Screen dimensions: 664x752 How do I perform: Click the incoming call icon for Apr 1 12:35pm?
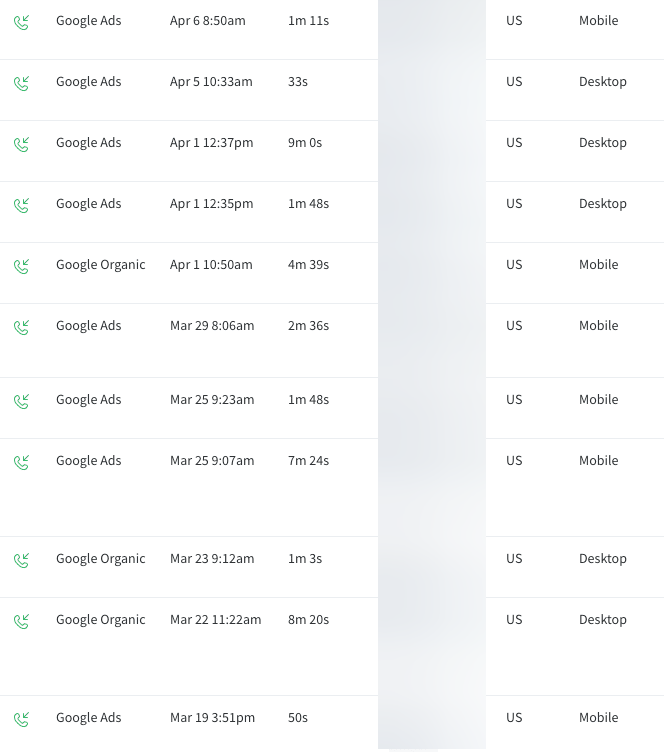(21, 205)
